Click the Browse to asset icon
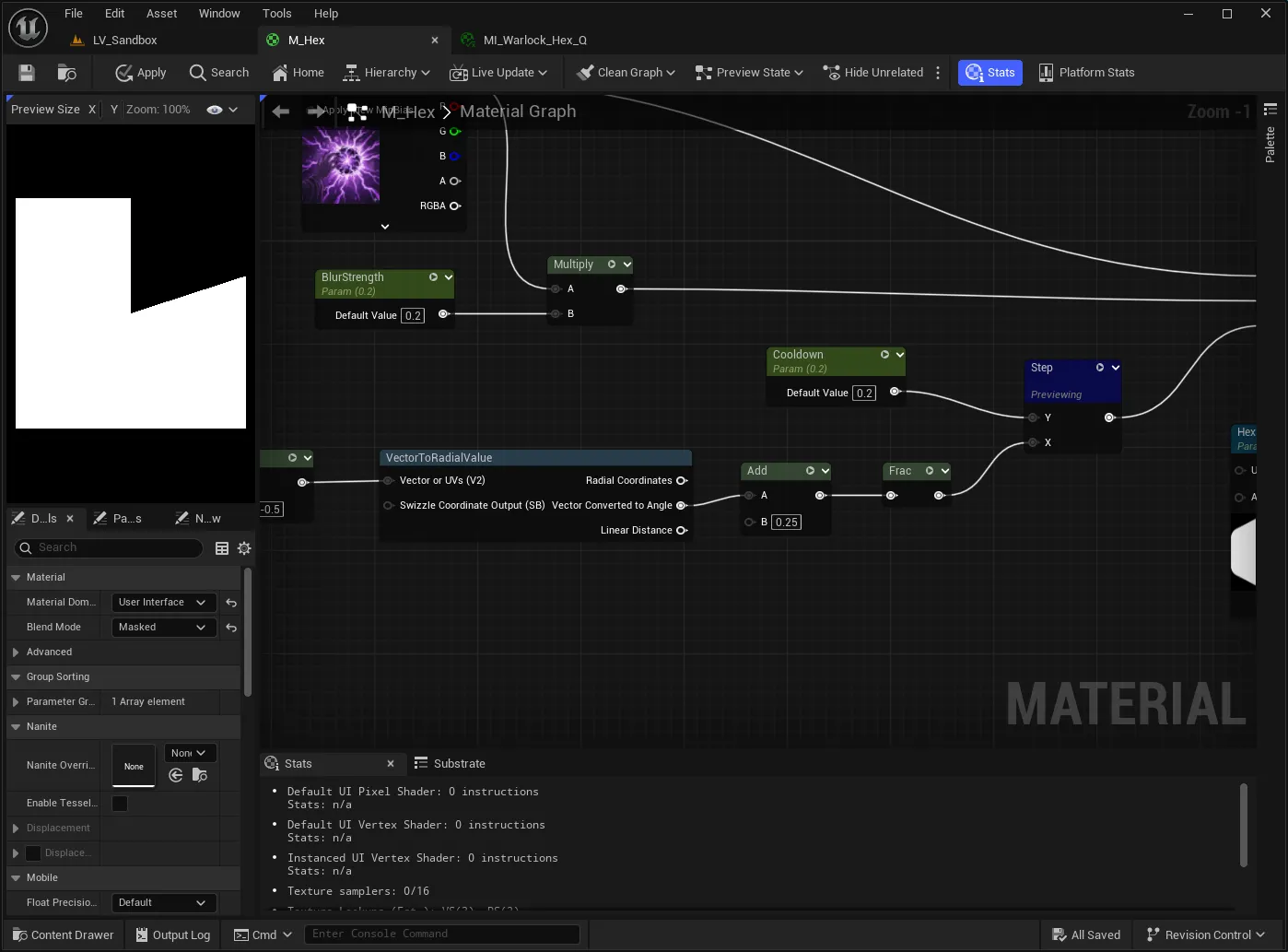Viewport: 1288px width, 952px height. coord(66,73)
